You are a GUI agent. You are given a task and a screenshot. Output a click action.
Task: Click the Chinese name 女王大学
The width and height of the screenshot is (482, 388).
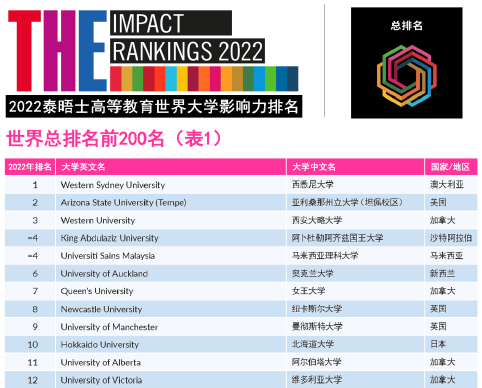[309, 291]
